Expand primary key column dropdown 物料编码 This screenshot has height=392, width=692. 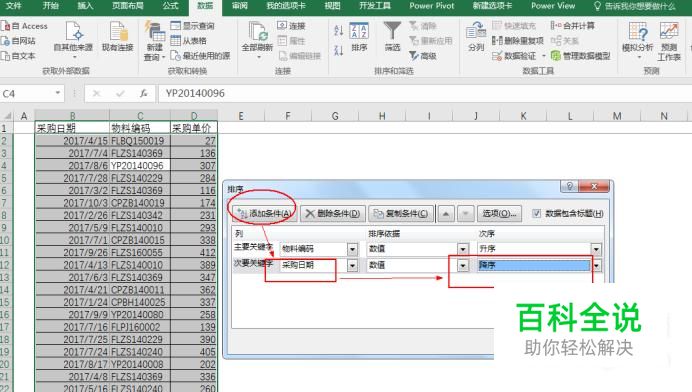352,249
